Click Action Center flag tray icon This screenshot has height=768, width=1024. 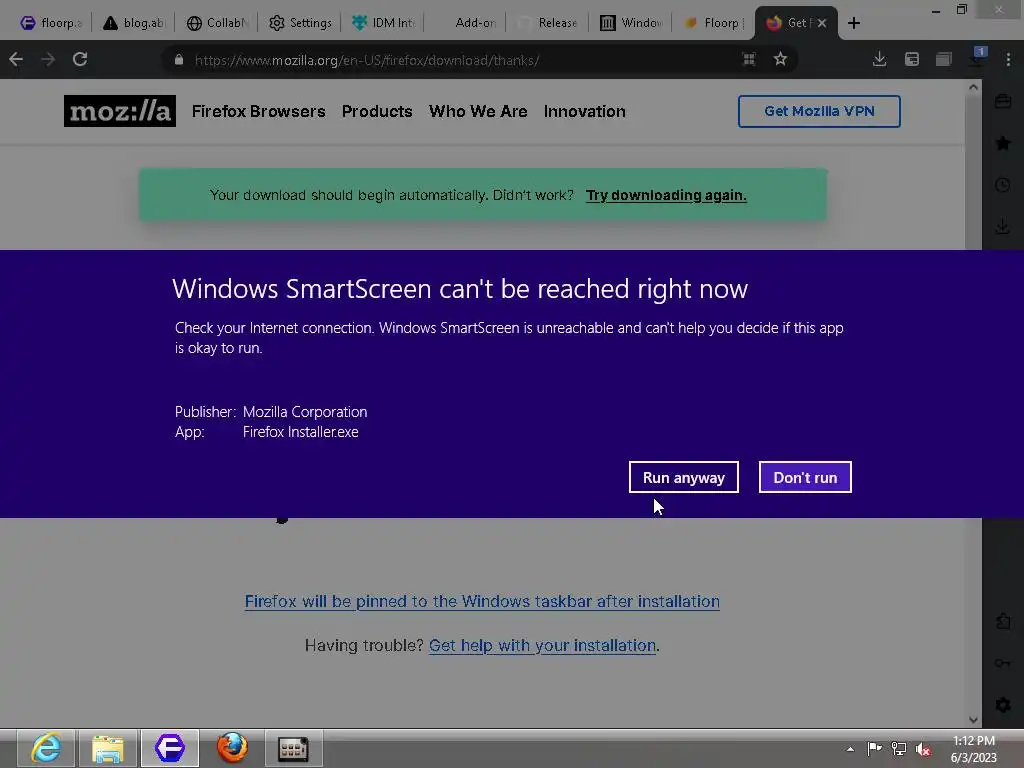click(874, 749)
